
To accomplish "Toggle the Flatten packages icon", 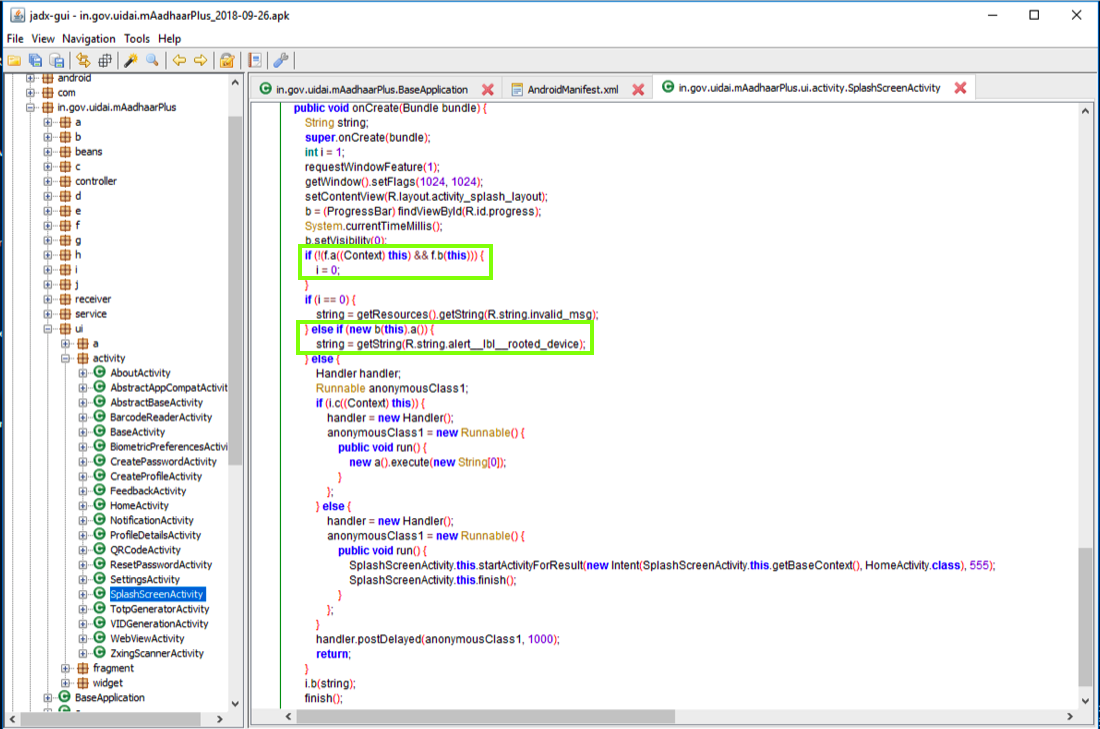I will click(x=104, y=60).
